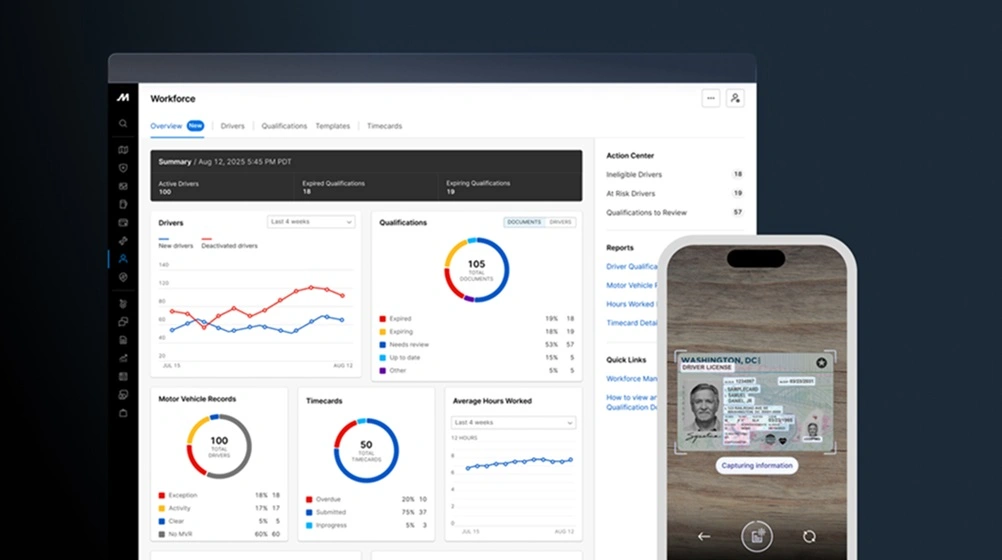Click the Clear row in Motor Vehicle Records
This screenshot has height=560, width=1002.
pyautogui.click(x=219, y=521)
